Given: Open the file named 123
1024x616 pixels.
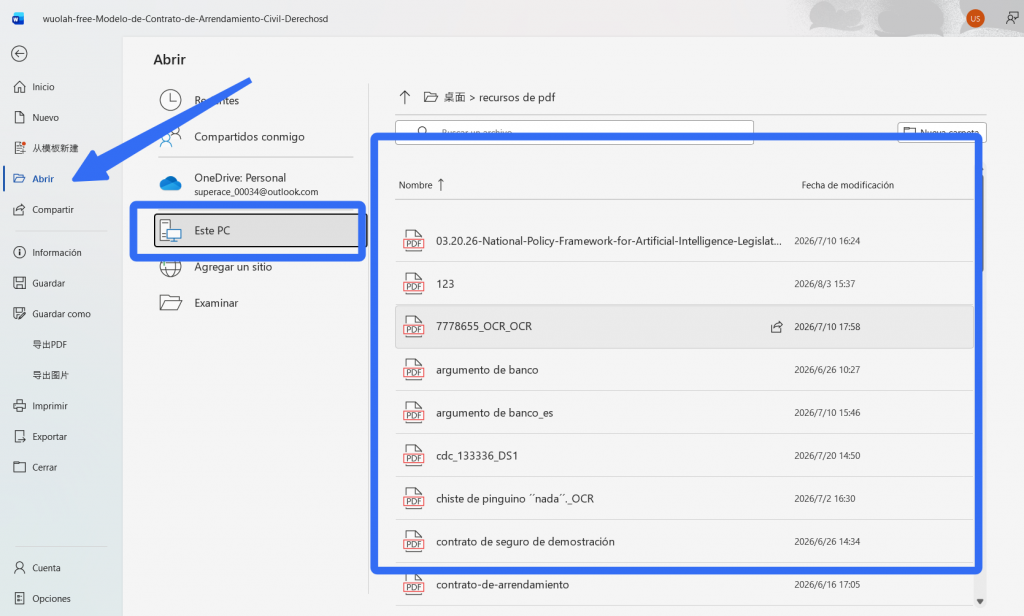Looking at the screenshot, I should tap(684, 284).
